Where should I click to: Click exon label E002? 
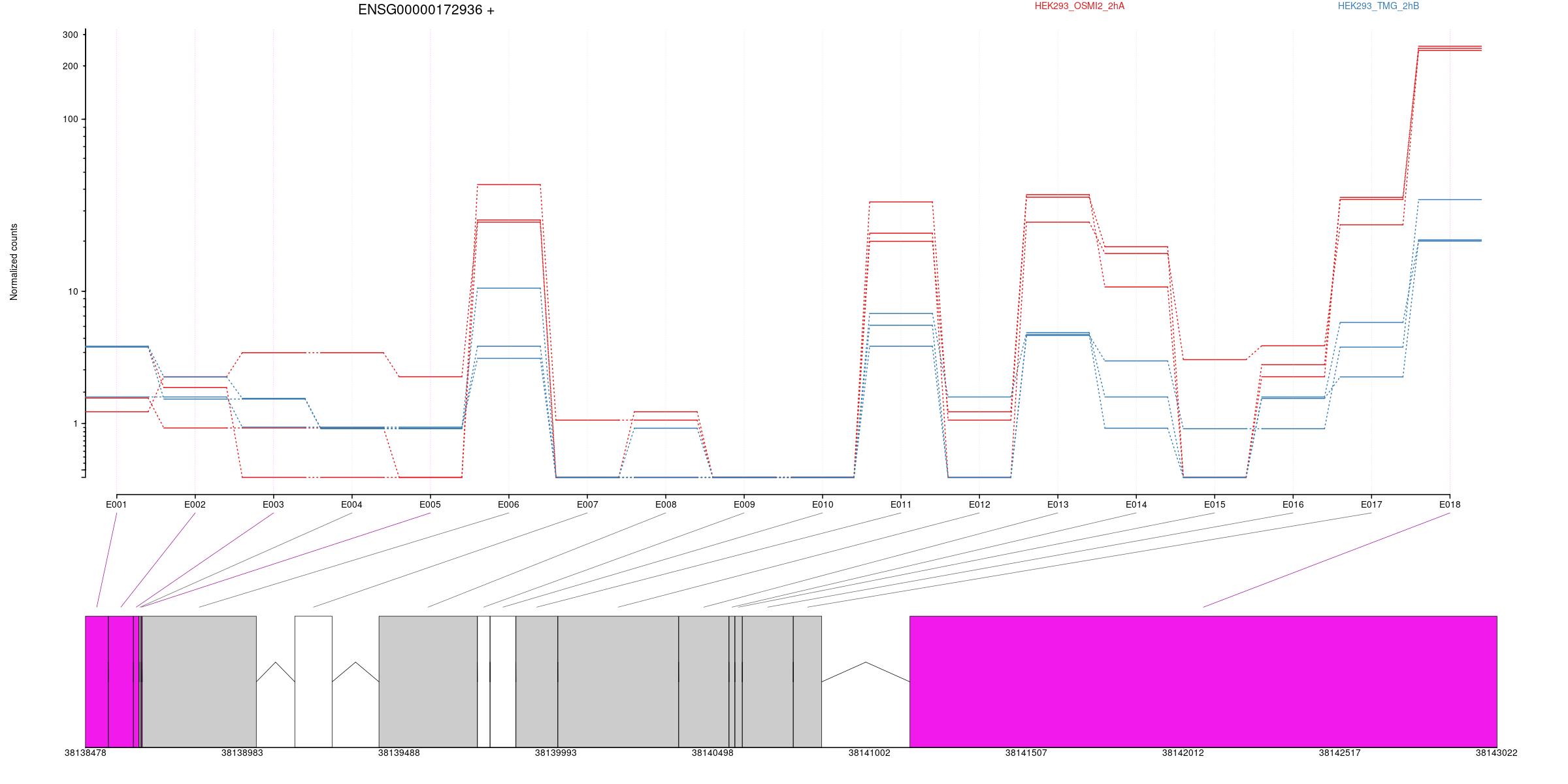click(195, 504)
